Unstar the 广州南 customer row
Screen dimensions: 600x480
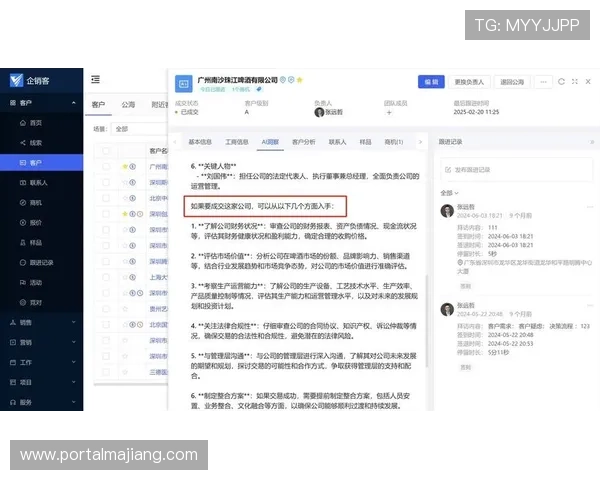[x=125, y=167]
